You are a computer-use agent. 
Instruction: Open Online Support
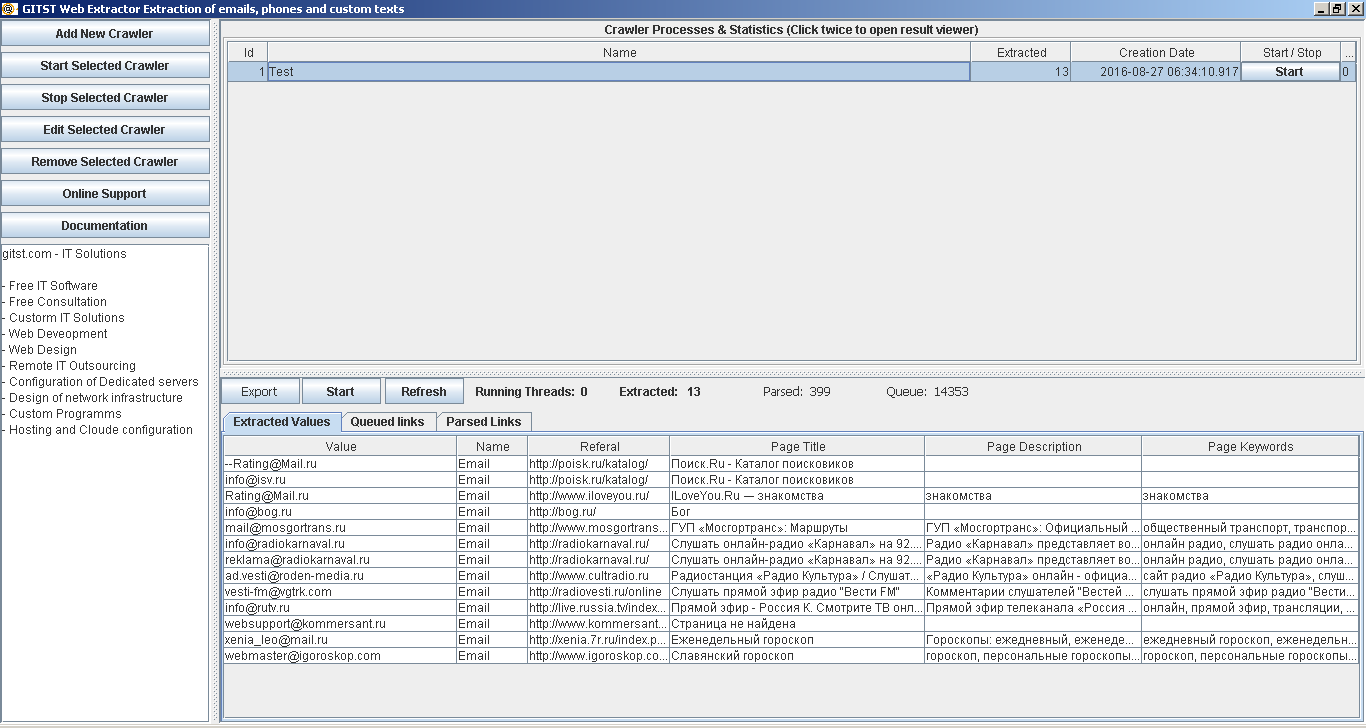(x=105, y=193)
